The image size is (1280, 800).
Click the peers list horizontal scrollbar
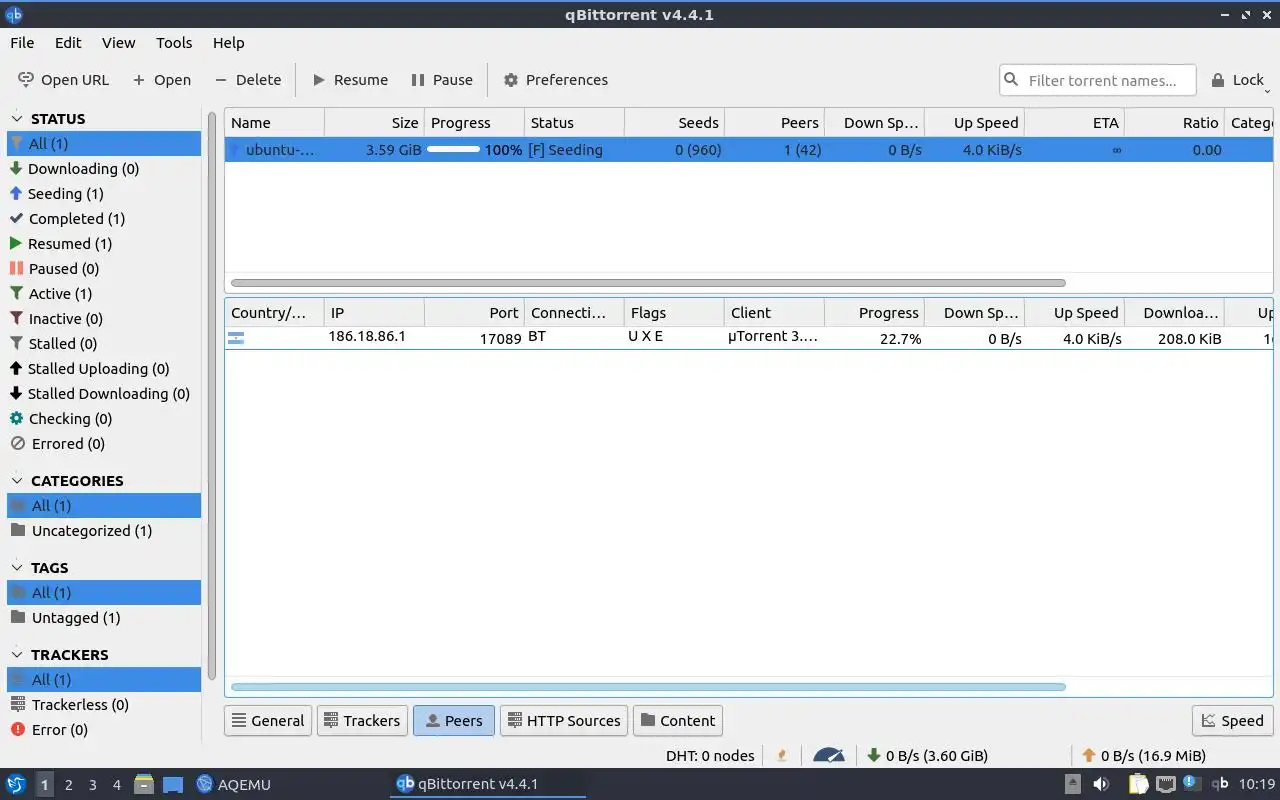(x=648, y=687)
